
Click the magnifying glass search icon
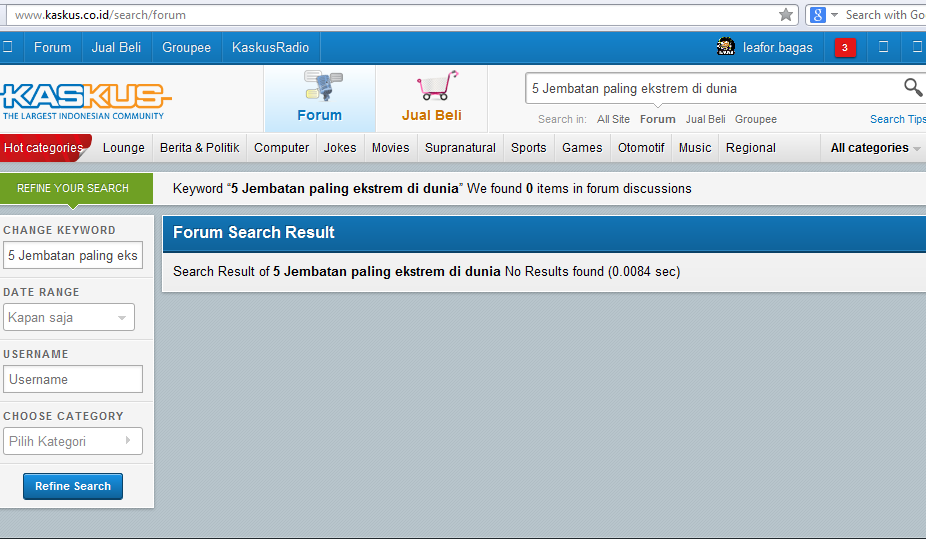click(913, 87)
